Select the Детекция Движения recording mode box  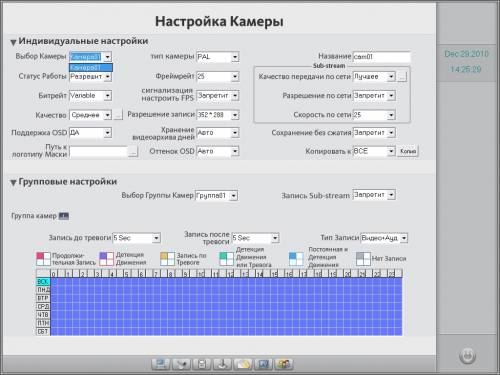point(106,259)
